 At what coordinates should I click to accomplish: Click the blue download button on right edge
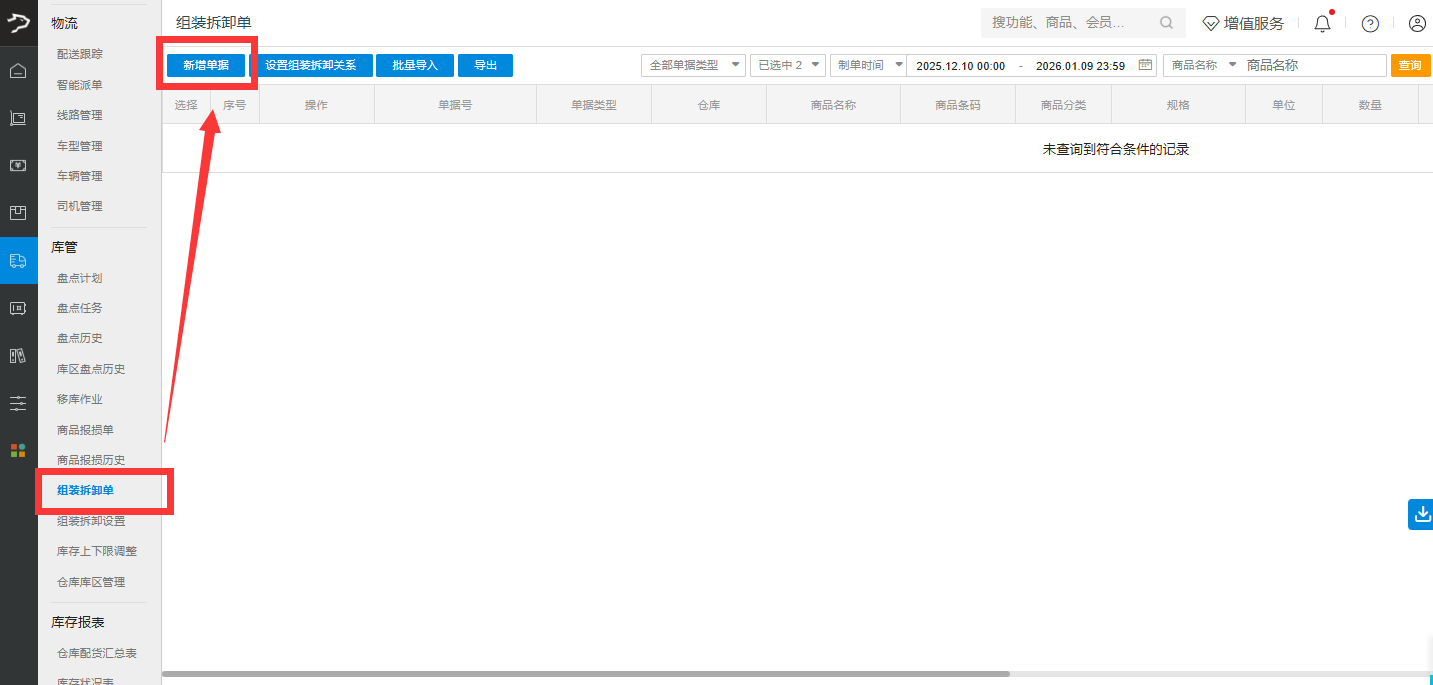click(1421, 515)
